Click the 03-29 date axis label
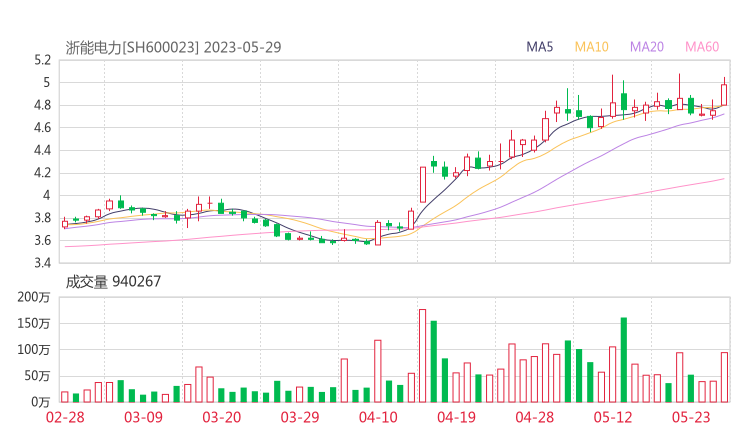This screenshot has height=440, width=740. coord(300,417)
